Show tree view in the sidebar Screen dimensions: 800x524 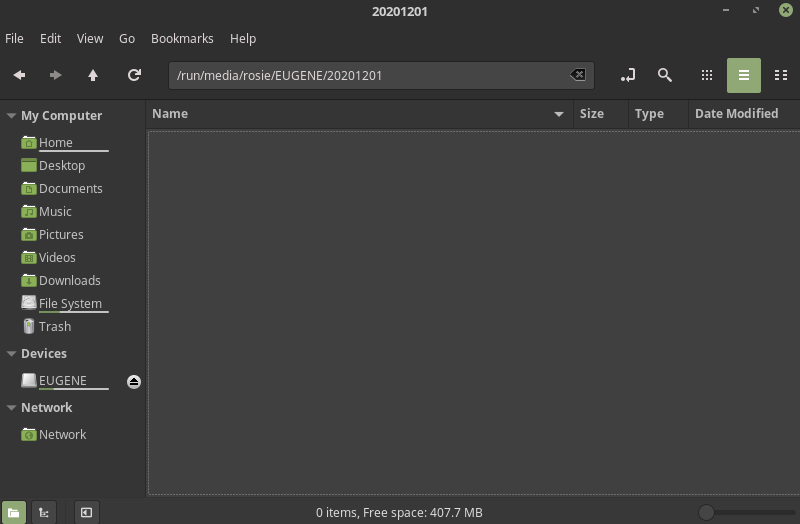pyautogui.click(x=44, y=512)
